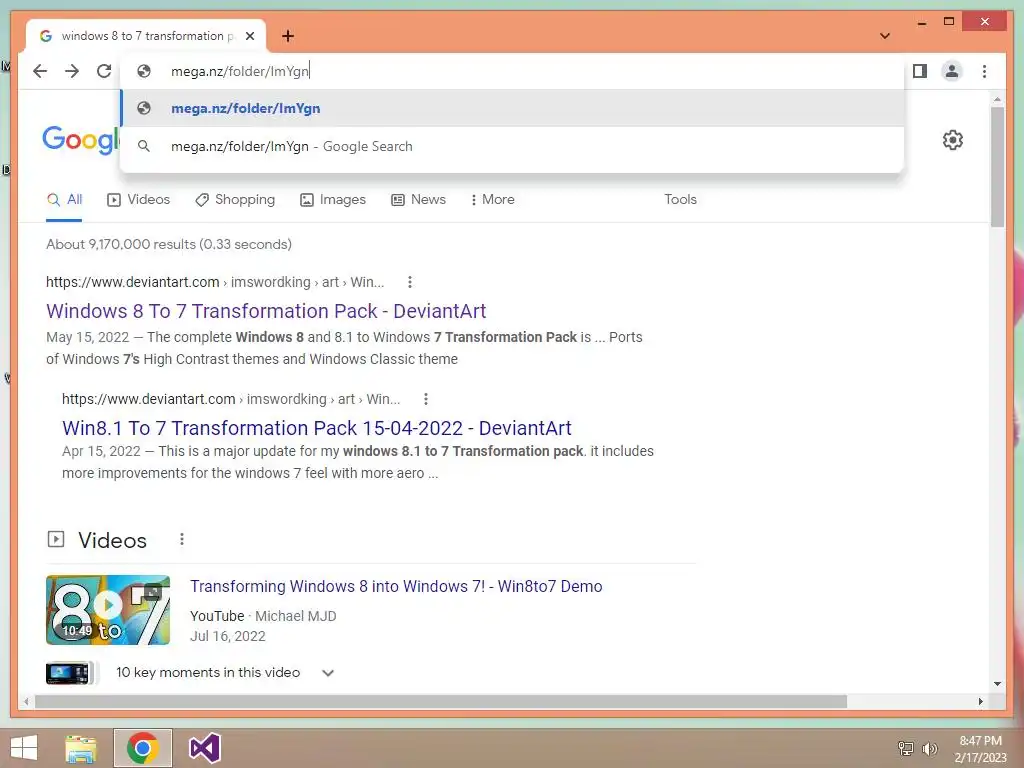Open options for the Videos section
Screen dimensions: 1024x768
[x=182, y=539]
